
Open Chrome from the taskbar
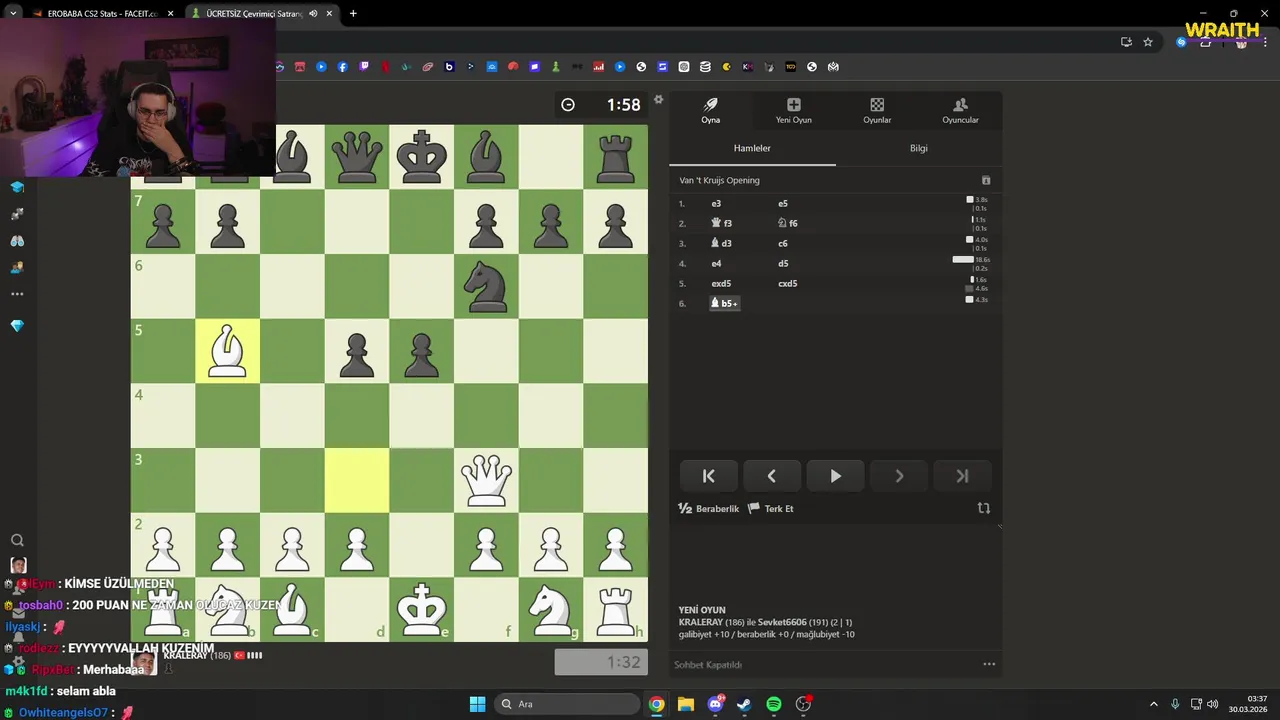click(656, 704)
